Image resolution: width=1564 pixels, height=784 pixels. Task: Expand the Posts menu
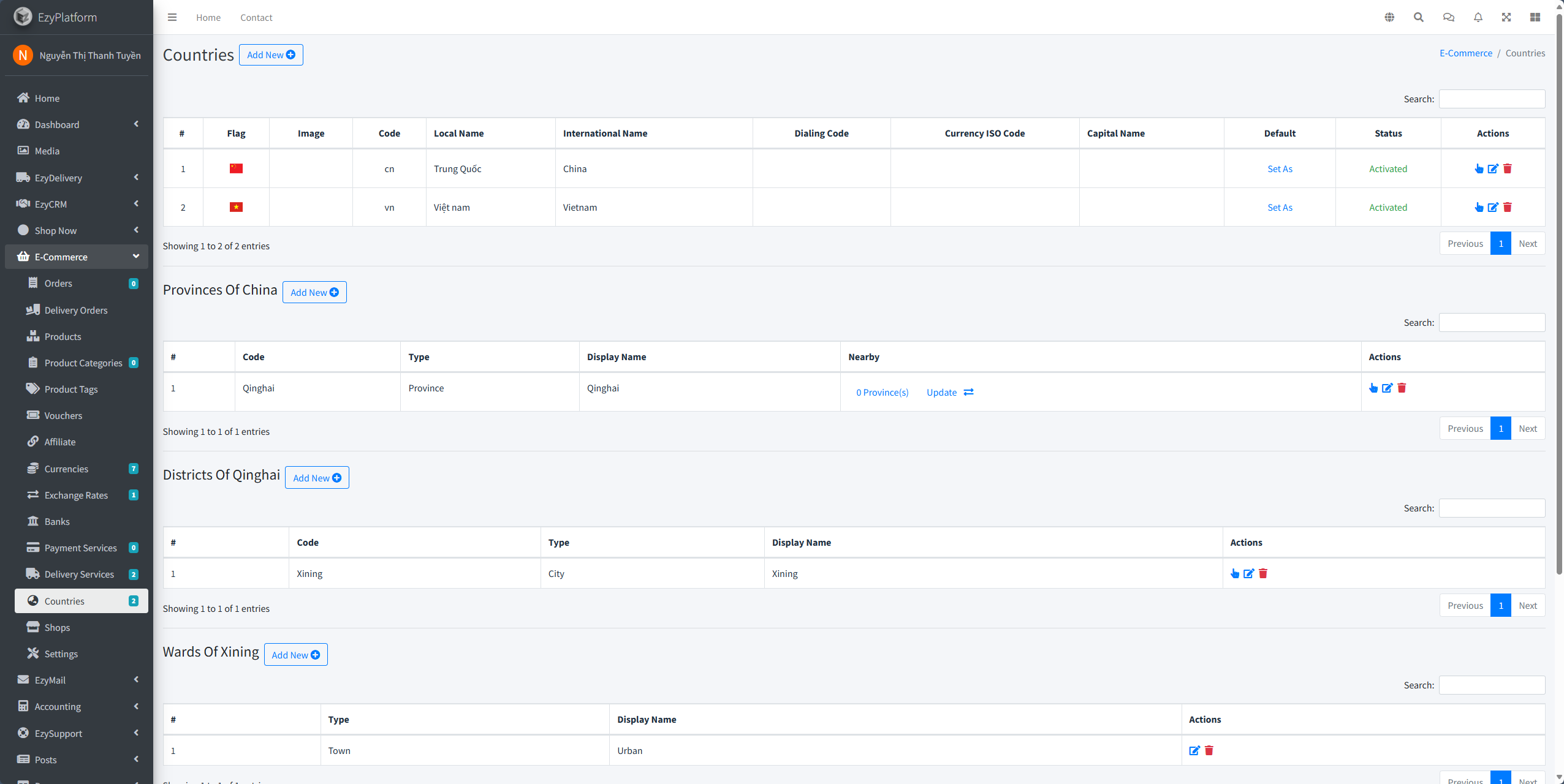[x=77, y=759]
